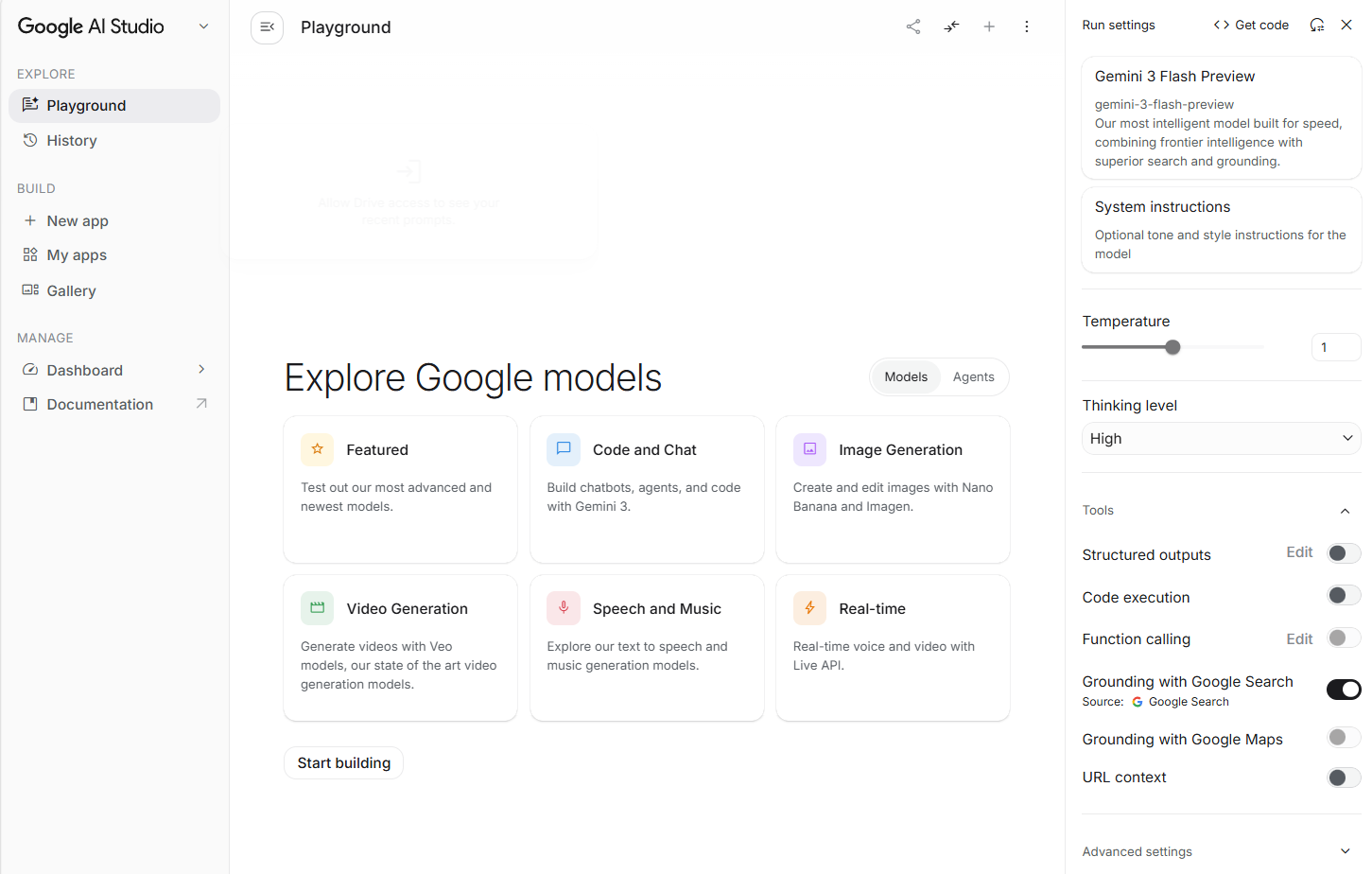Screen dimensions: 1372x874
Task: Open Gallery in the sidebar
Action: click(x=114, y=291)
